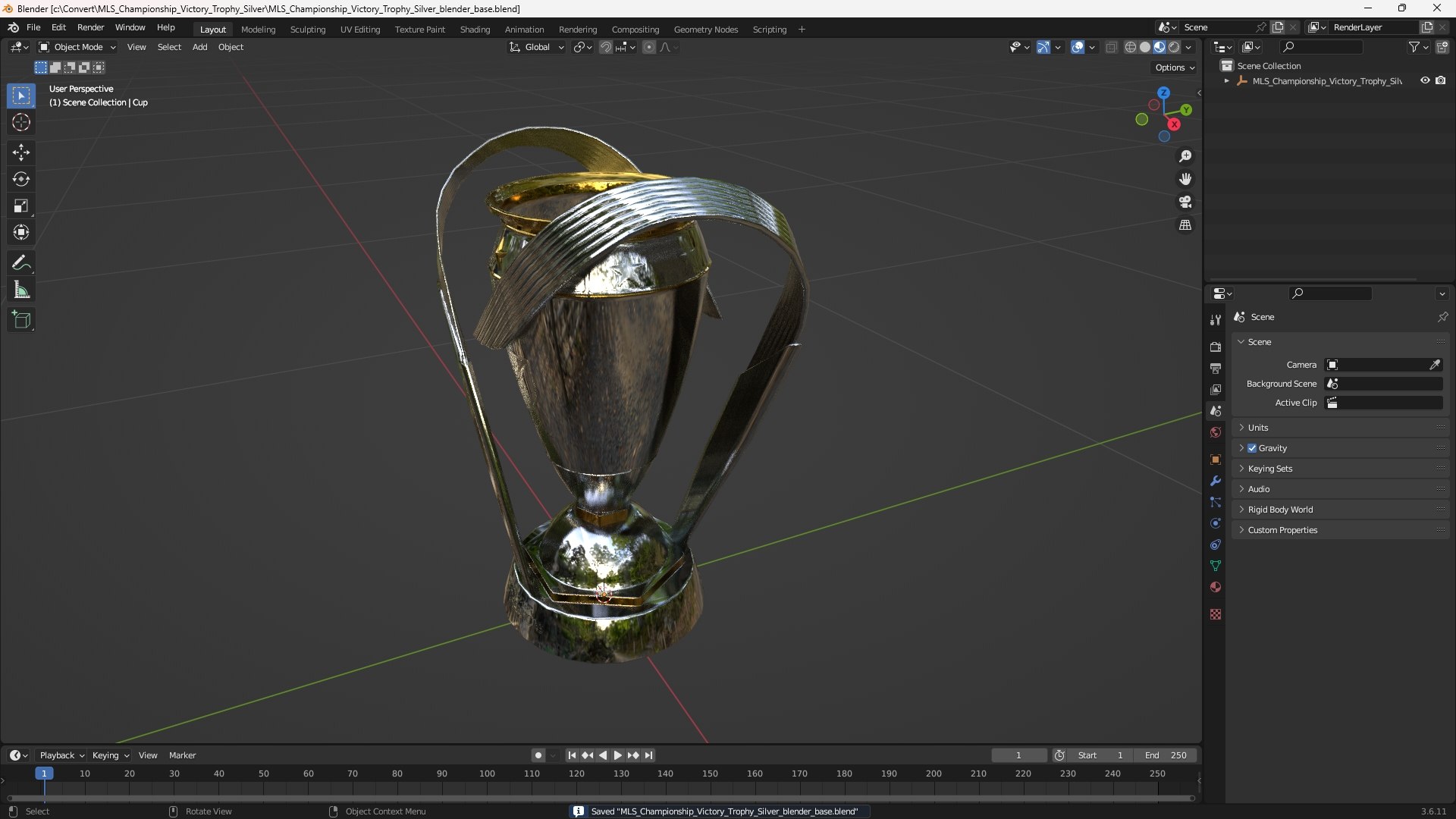Open the Playback dropdown
Screen dimensions: 1456x819
[61, 755]
